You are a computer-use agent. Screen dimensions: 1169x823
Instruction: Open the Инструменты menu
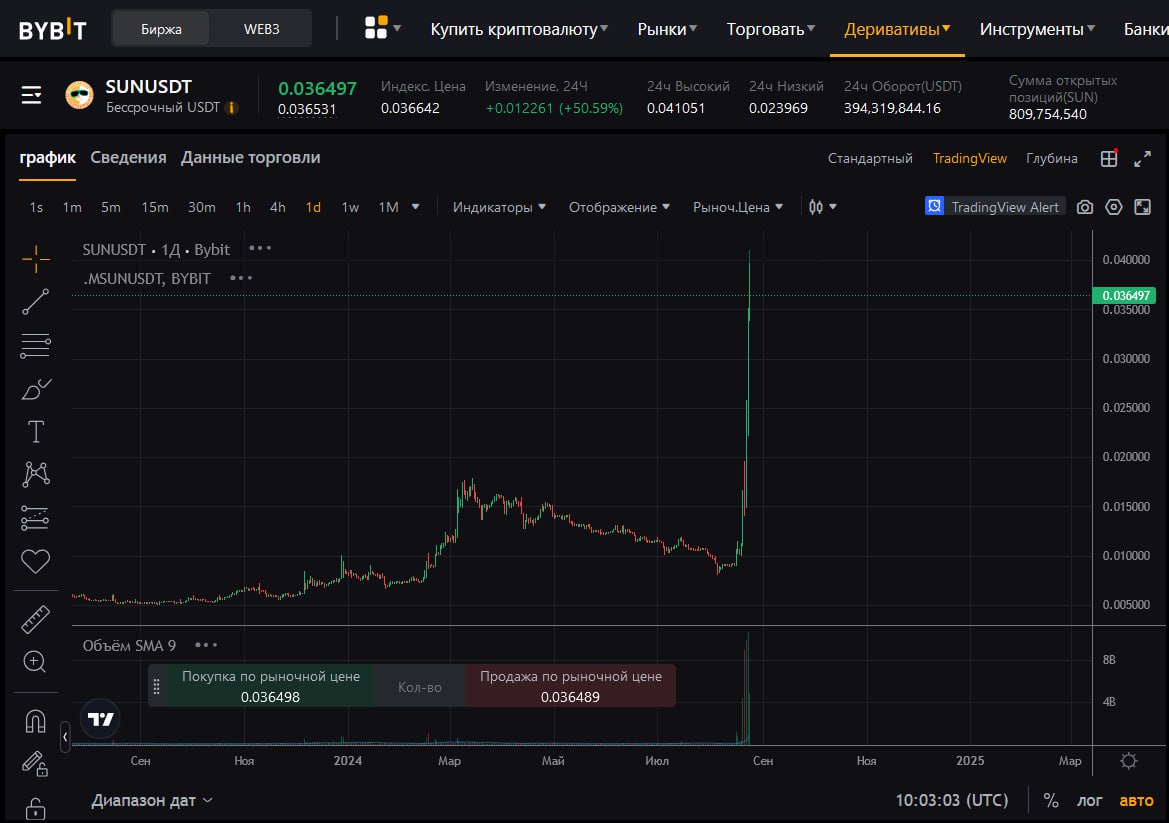(x=1038, y=29)
